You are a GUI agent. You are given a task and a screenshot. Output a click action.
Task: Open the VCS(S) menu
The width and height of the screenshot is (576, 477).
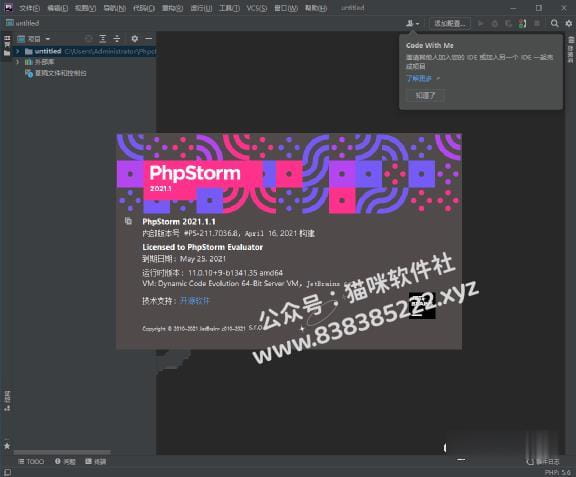(256, 8)
